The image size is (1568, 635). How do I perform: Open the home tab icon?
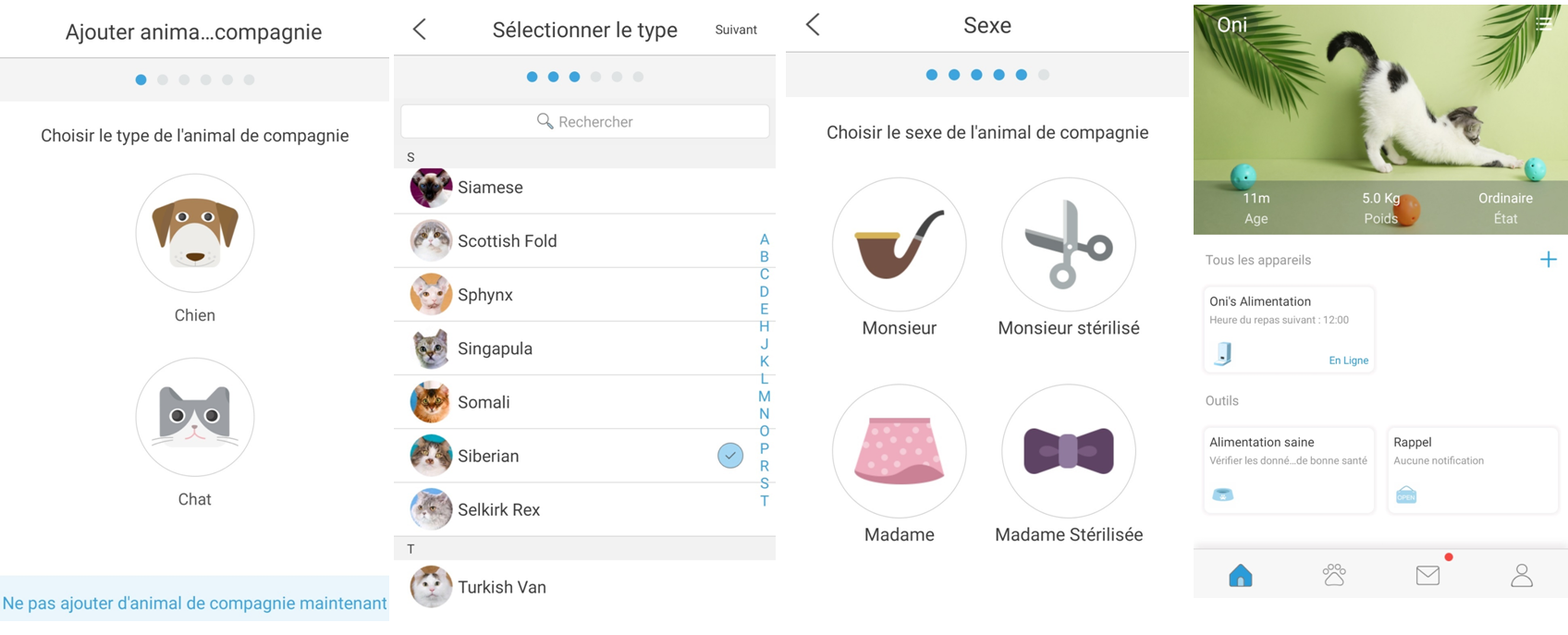1241,576
